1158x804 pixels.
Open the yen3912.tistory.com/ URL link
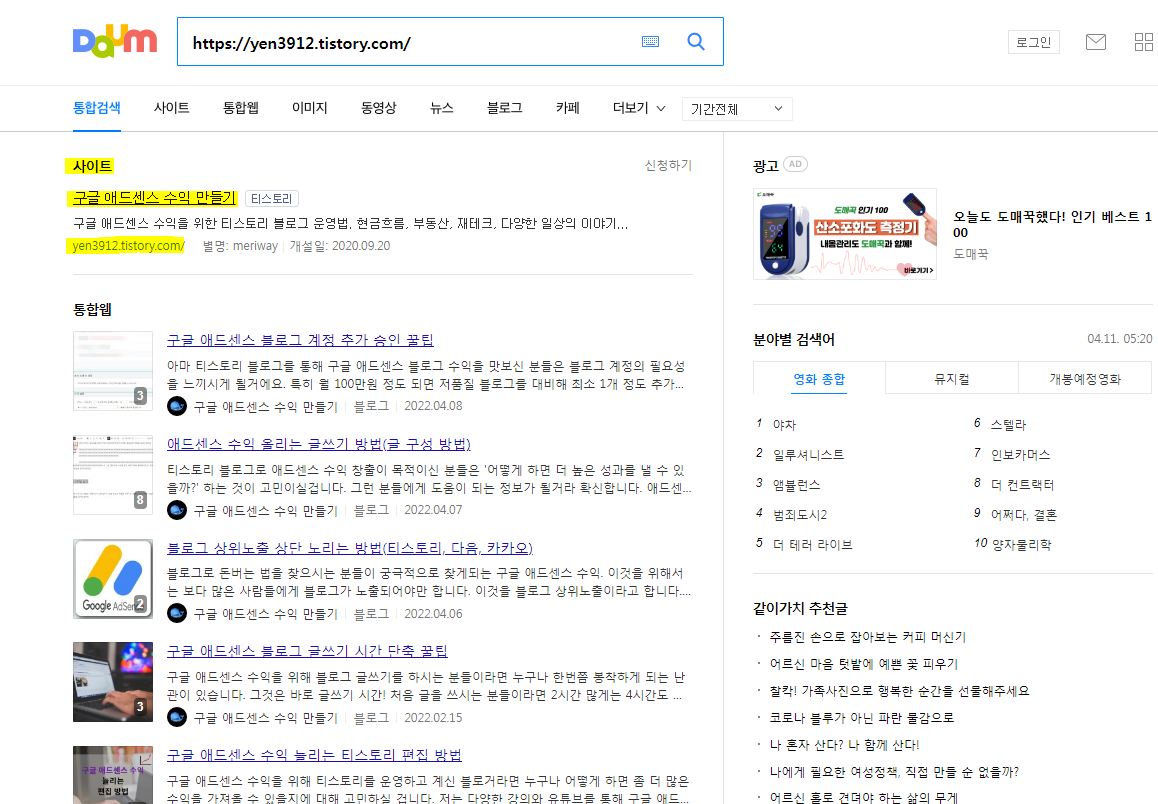point(129,246)
